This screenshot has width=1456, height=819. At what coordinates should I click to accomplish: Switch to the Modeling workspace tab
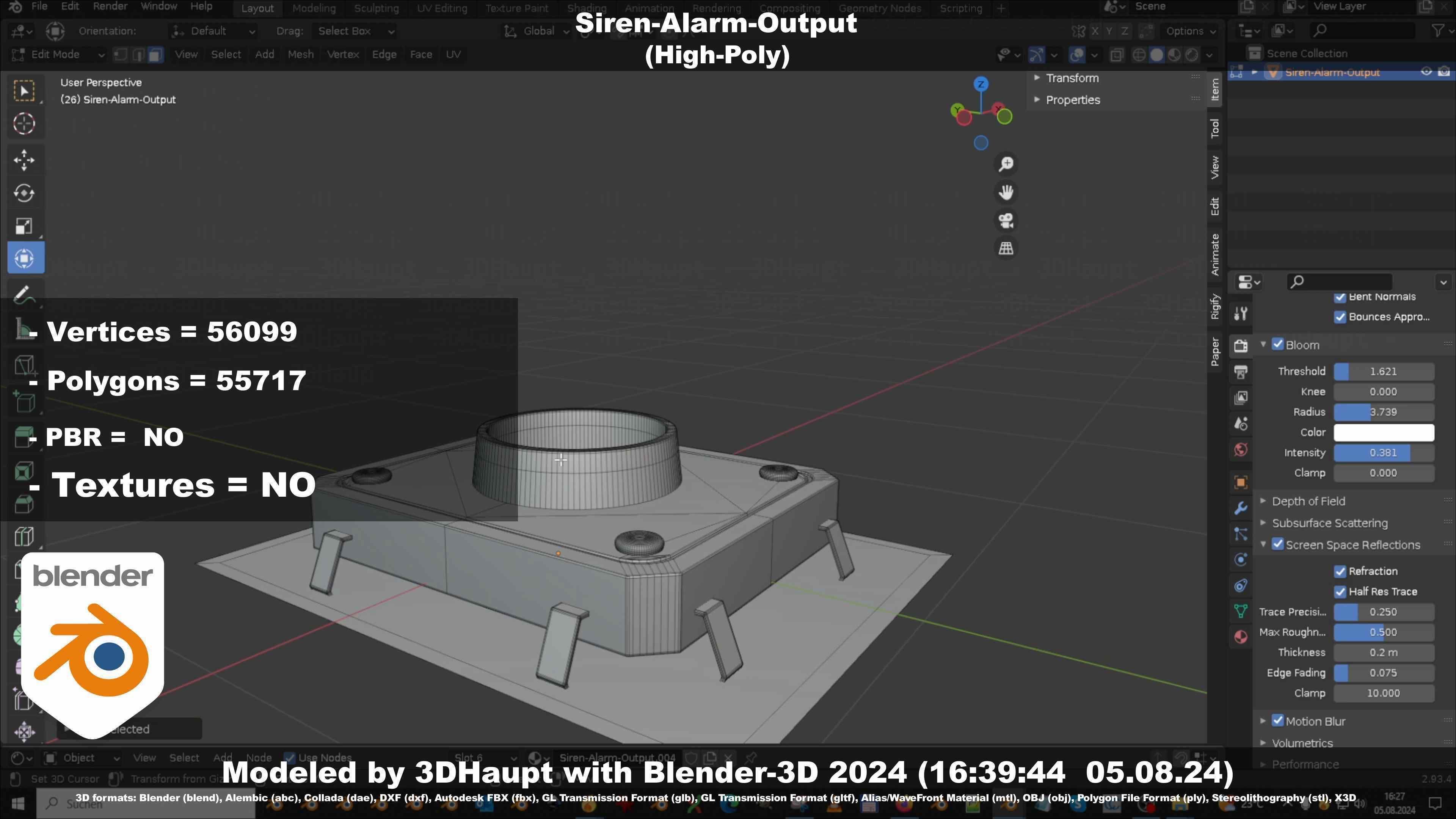(314, 8)
